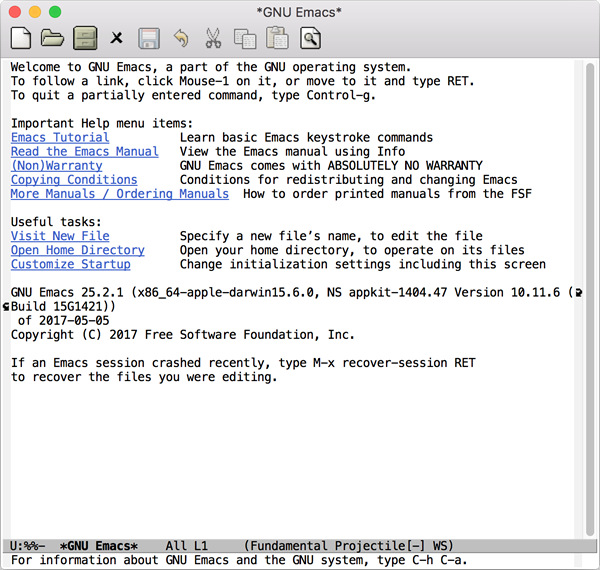
Task: Click the Fundamental mode name in mode line
Action: (x=289, y=546)
